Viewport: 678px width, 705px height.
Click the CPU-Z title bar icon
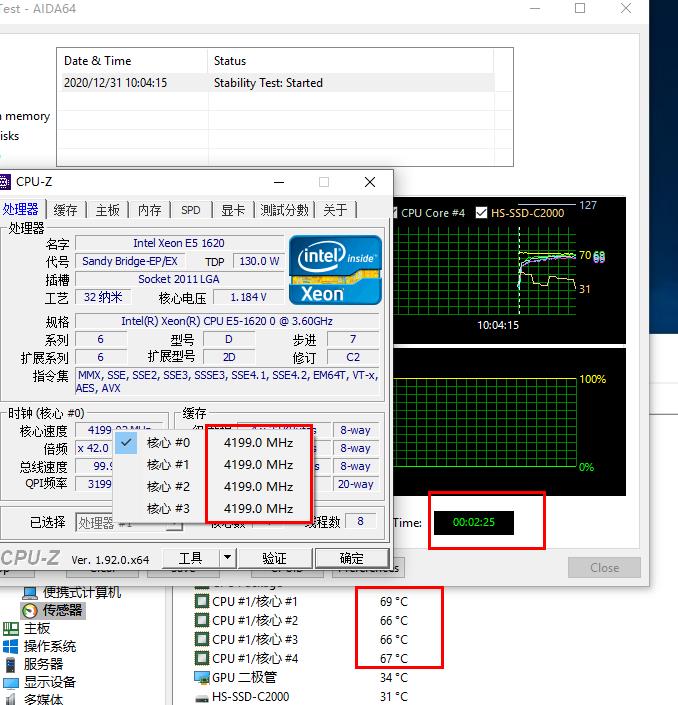[x=8, y=182]
